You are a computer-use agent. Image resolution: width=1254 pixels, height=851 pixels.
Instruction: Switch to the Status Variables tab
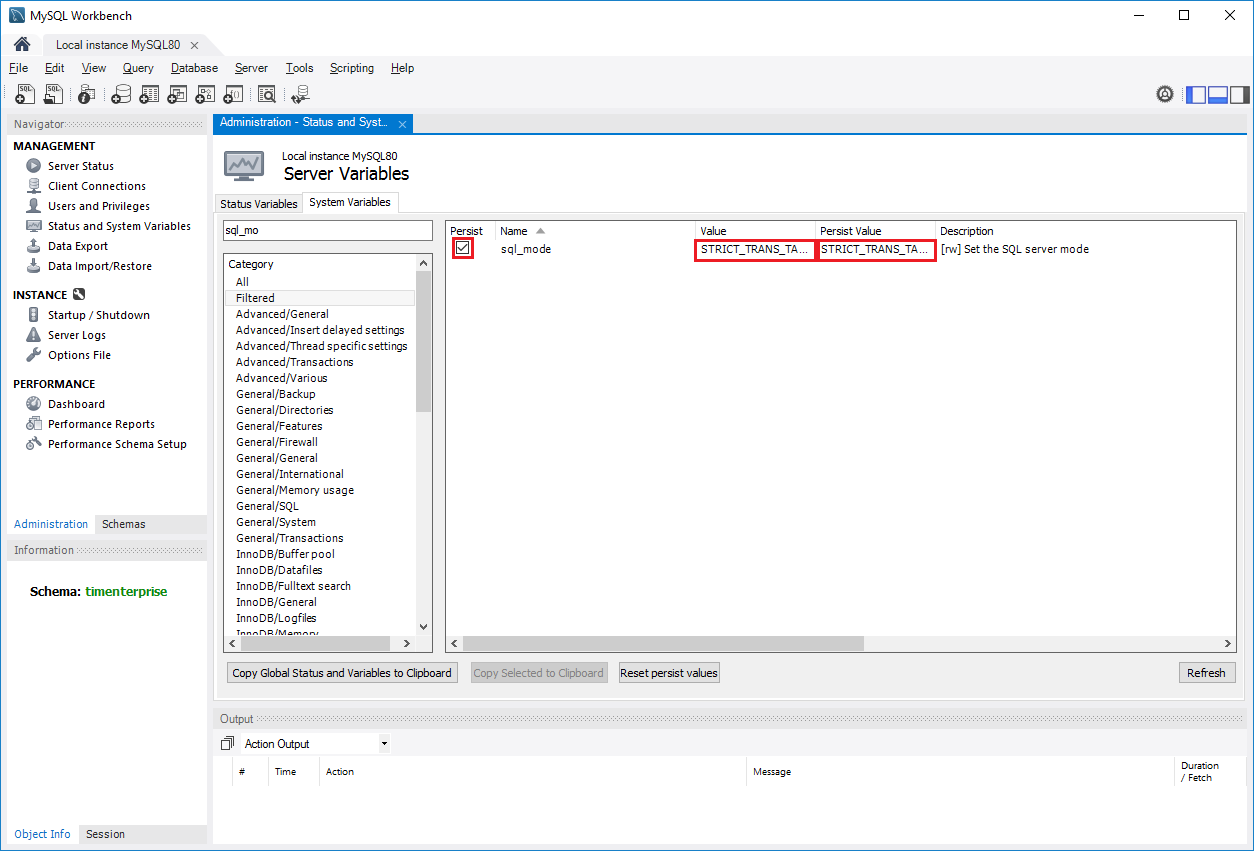(259, 204)
